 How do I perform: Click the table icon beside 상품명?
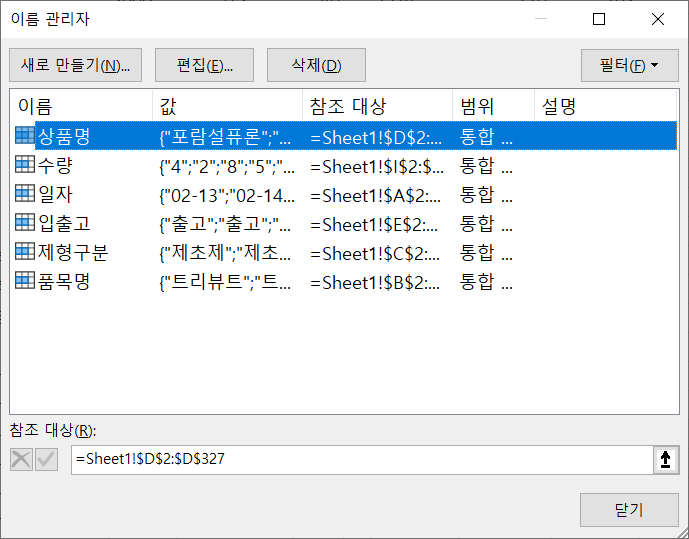pyautogui.click(x=25, y=135)
